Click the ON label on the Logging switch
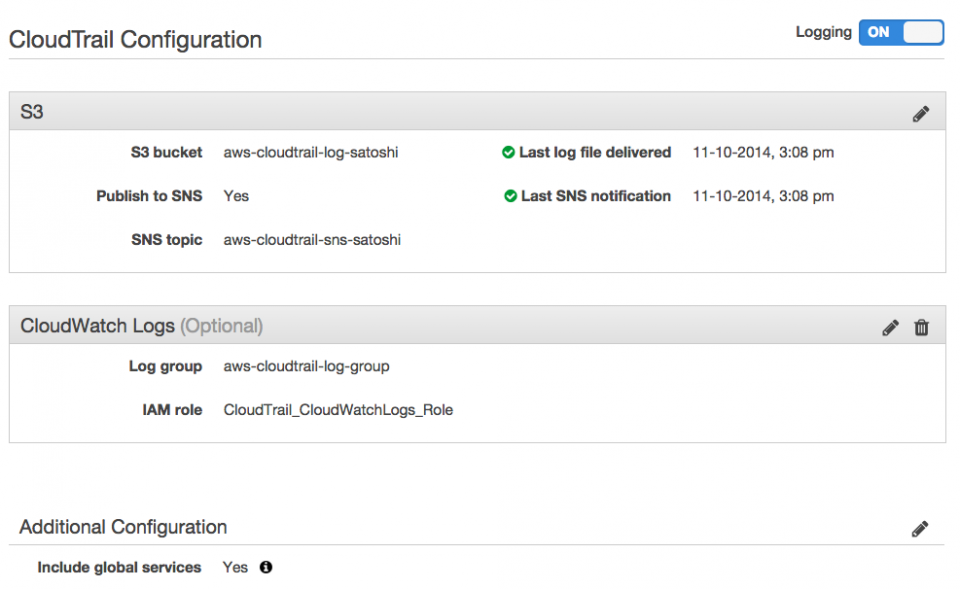 [x=878, y=32]
